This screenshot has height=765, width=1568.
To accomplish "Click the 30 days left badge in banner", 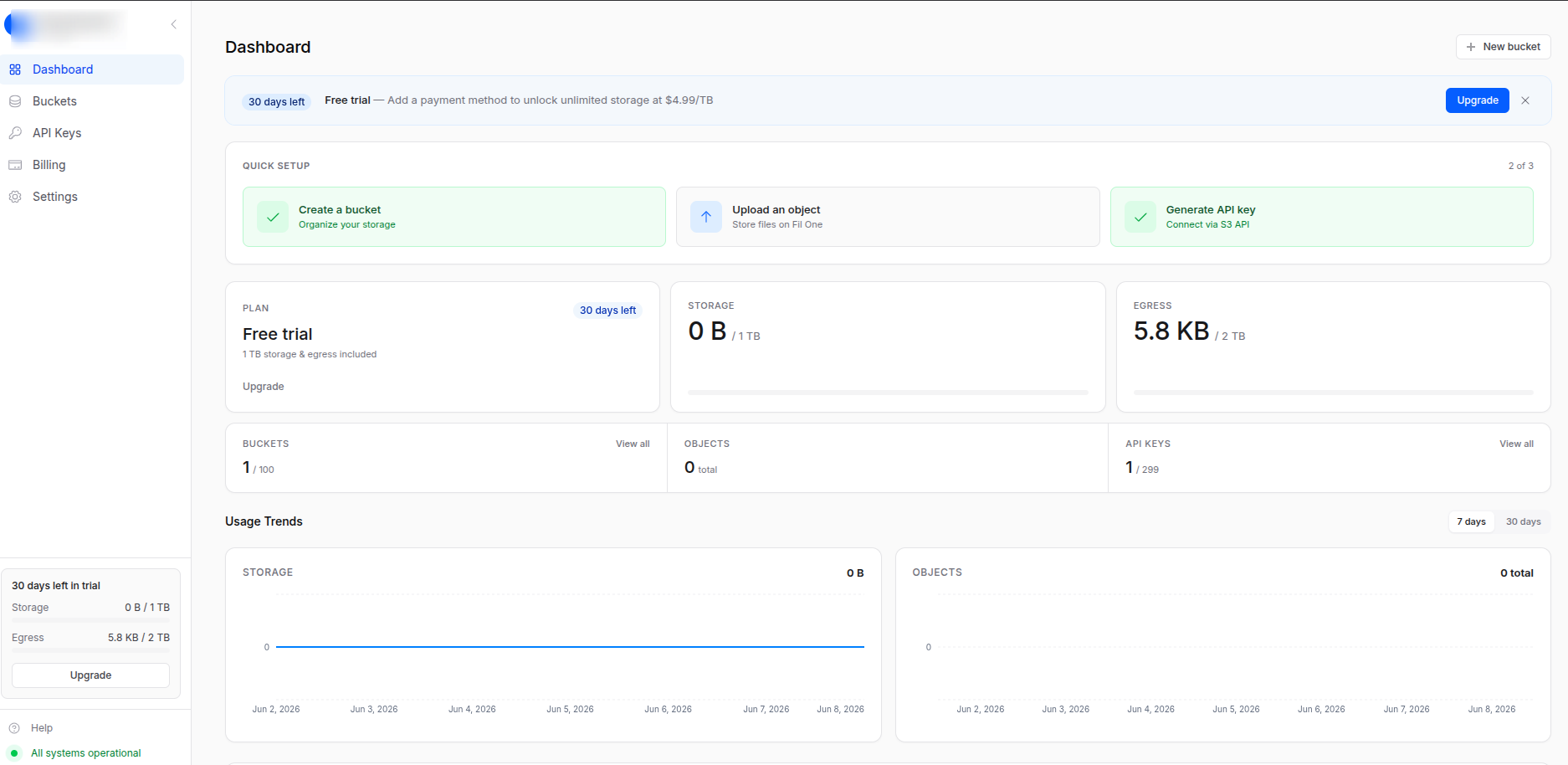I will tap(276, 102).
